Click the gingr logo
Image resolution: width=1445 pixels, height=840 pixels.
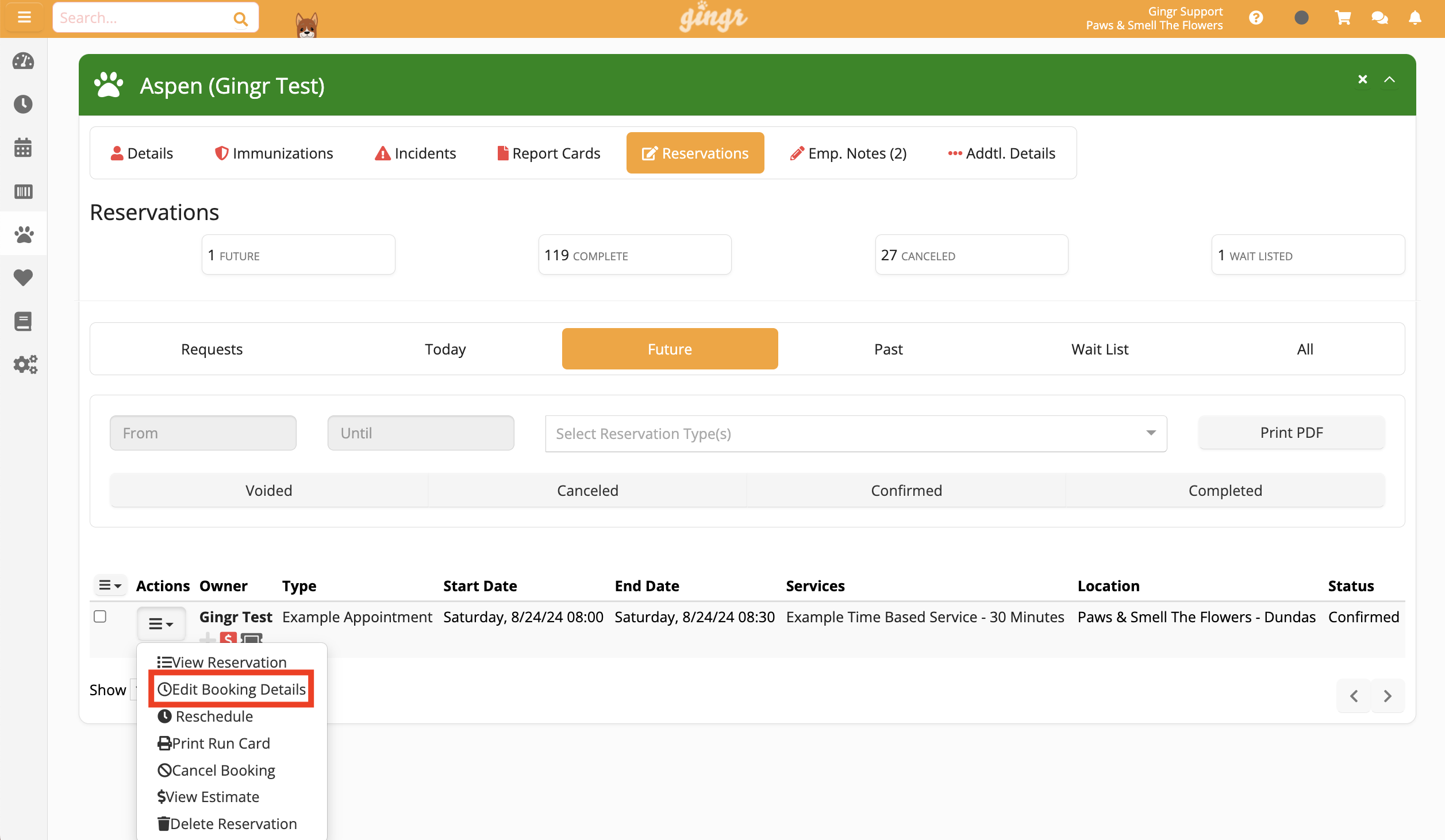pos(713,17)
